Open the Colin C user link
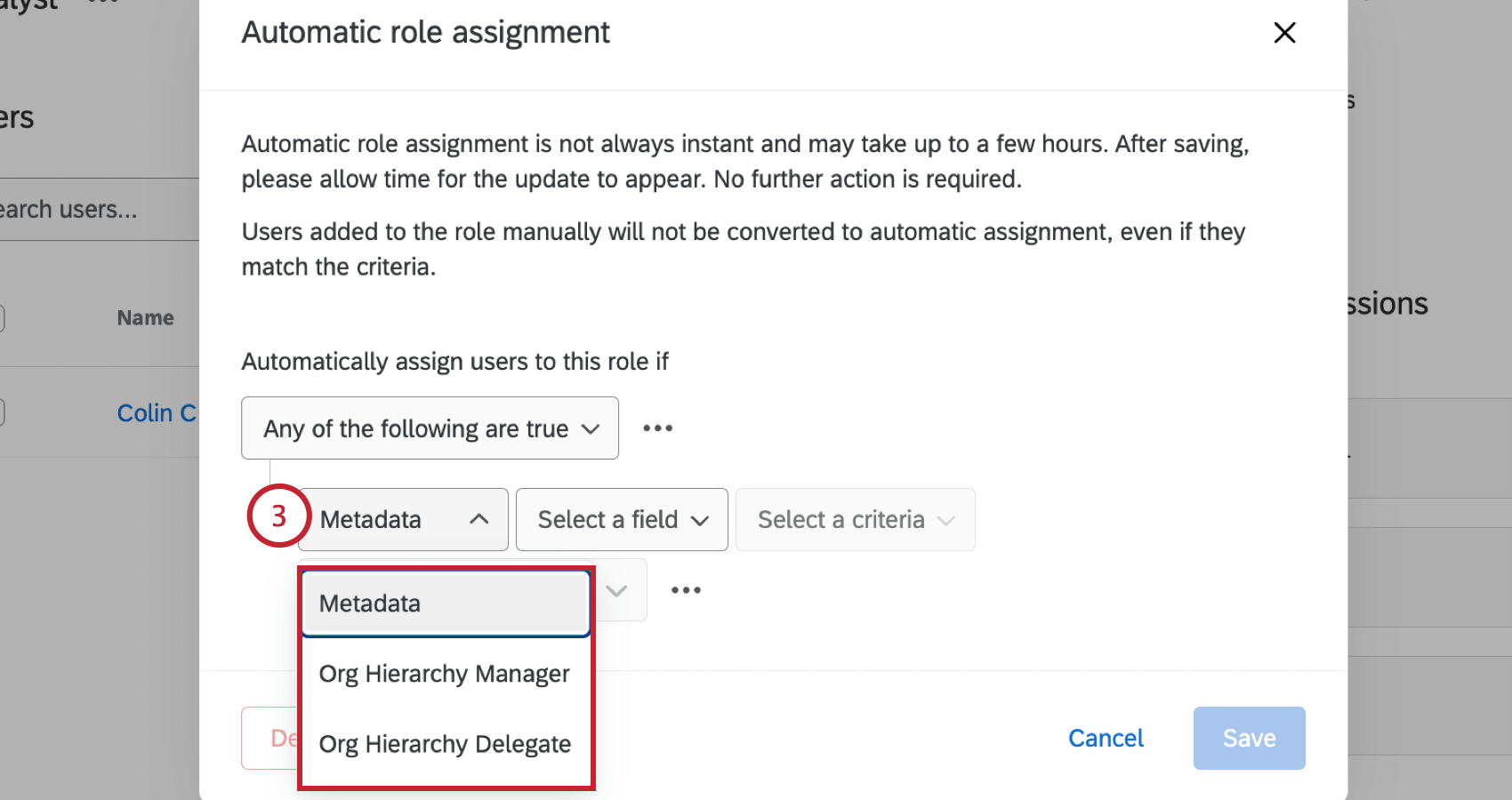 coord(157,413)
